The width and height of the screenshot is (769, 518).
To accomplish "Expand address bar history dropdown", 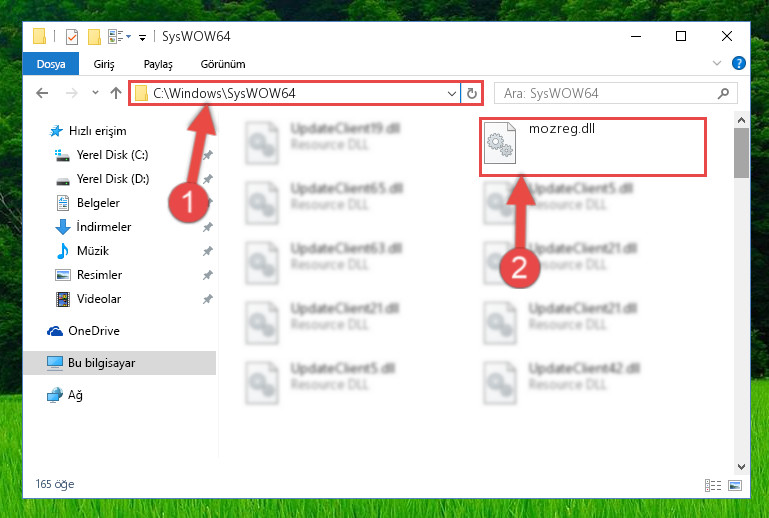I will pos(452,93).
